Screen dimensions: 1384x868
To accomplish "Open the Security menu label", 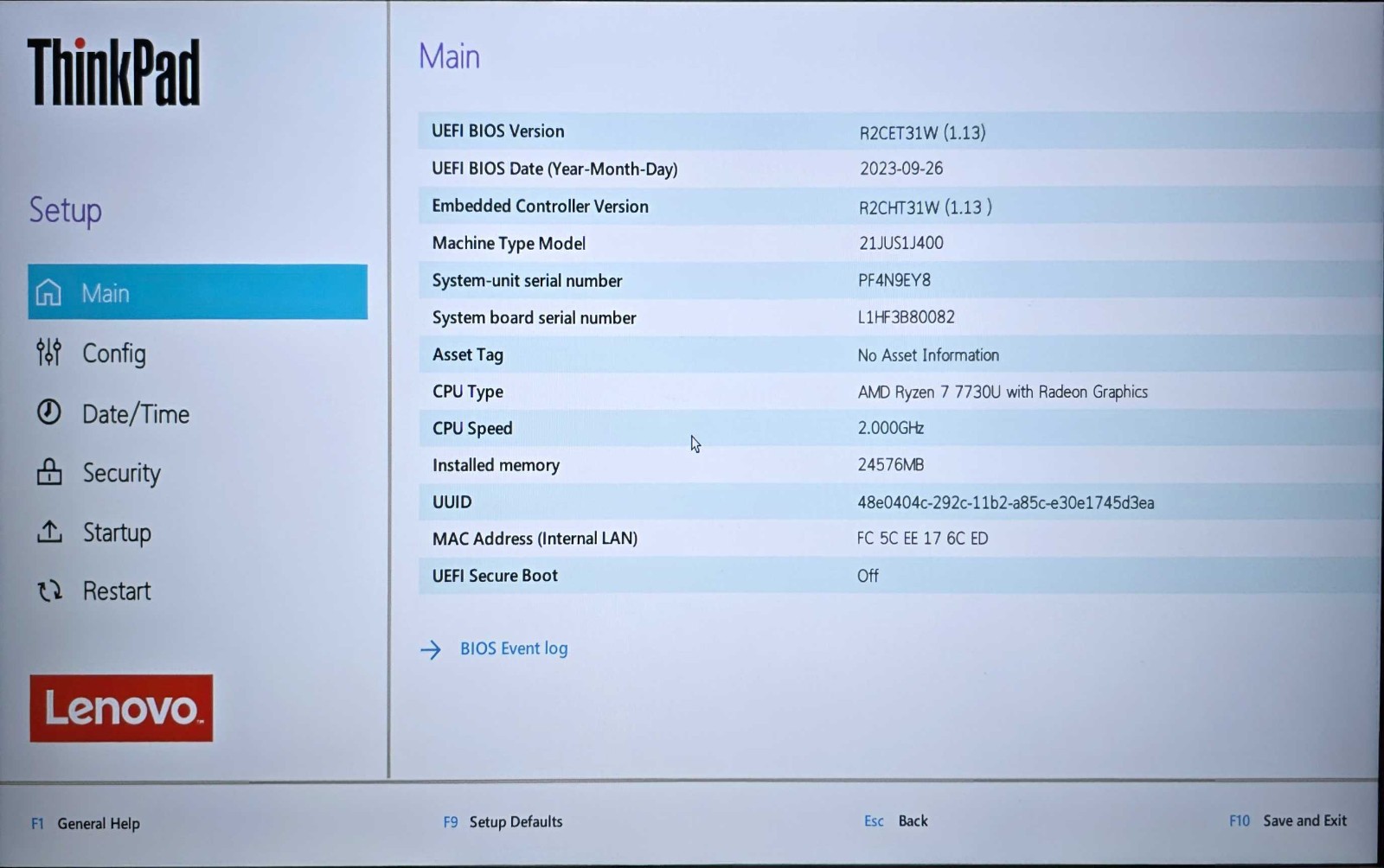I will point(122,473).
